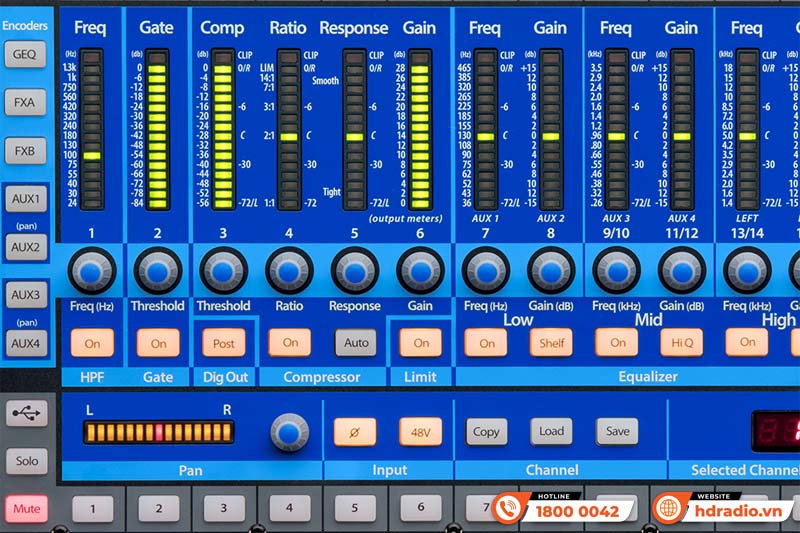Click the Low Freq encoder knob 7

pyautogui.click(x=485, y=271)
